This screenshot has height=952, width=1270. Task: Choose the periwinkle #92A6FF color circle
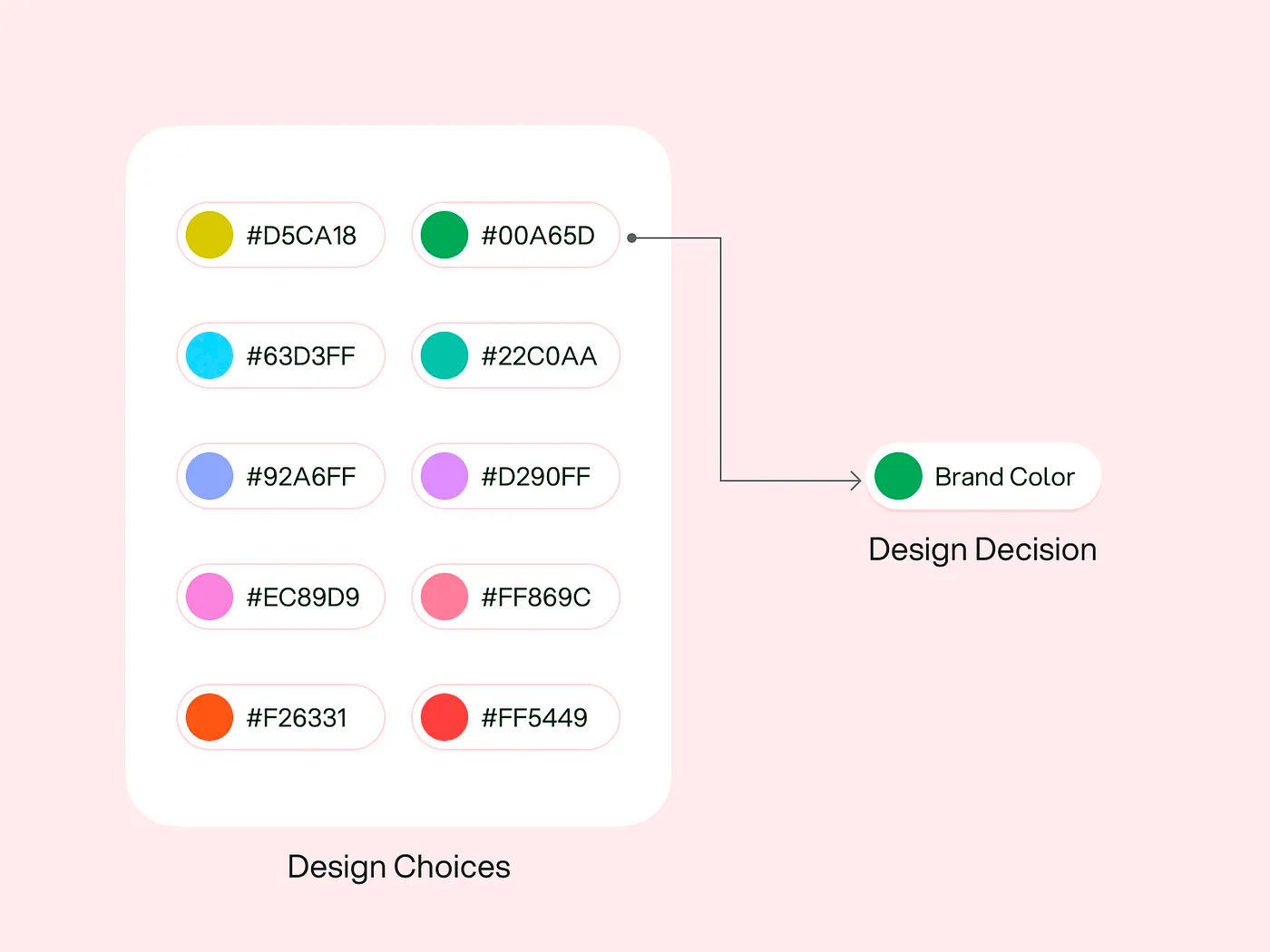coord(210,476)
